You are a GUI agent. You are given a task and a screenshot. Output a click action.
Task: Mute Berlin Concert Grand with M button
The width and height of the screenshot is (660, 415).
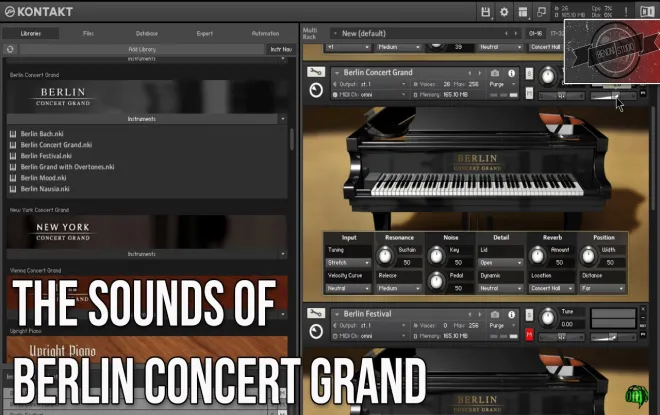(x=529, y=93)
